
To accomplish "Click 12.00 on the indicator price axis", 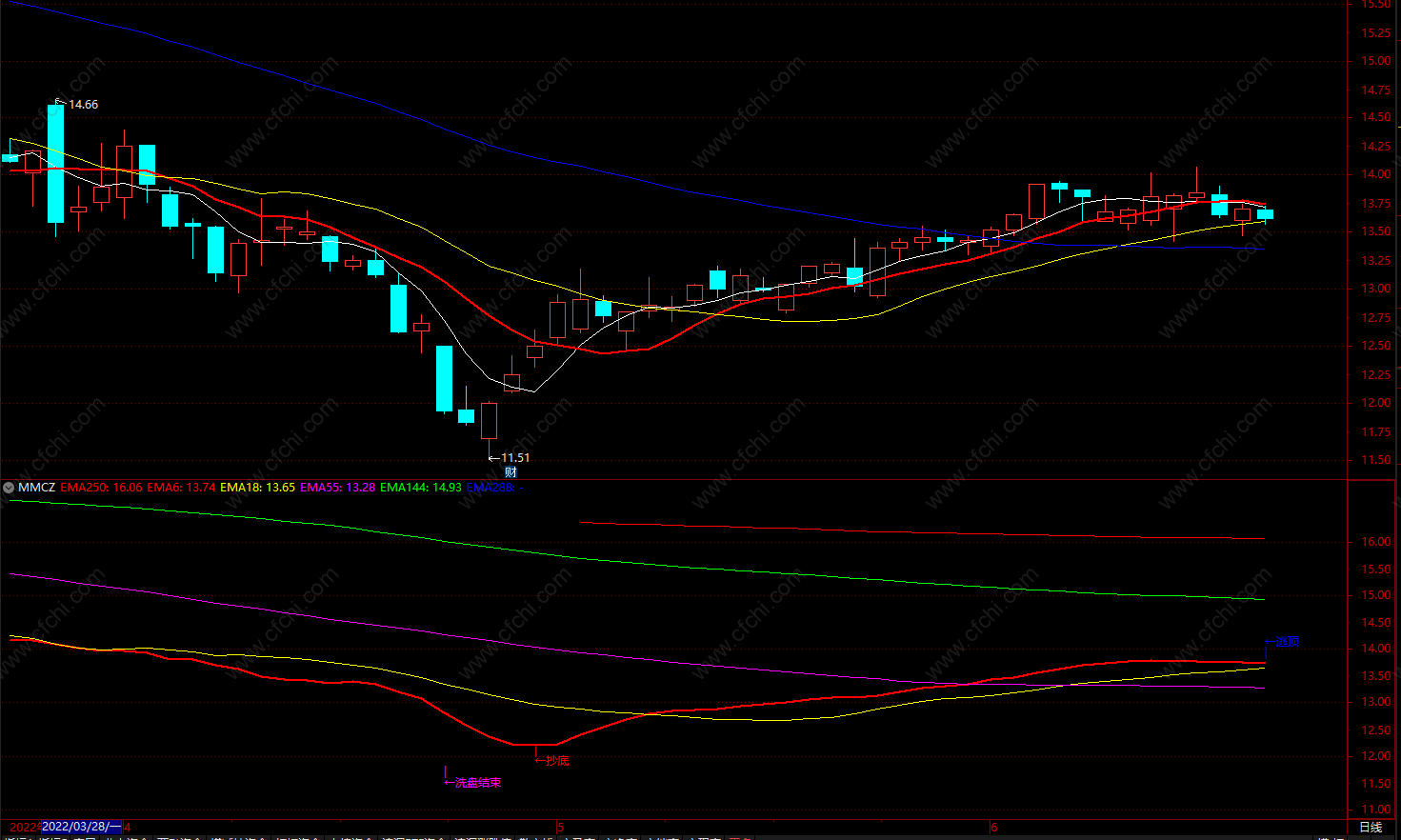I will coord(1375,756).
